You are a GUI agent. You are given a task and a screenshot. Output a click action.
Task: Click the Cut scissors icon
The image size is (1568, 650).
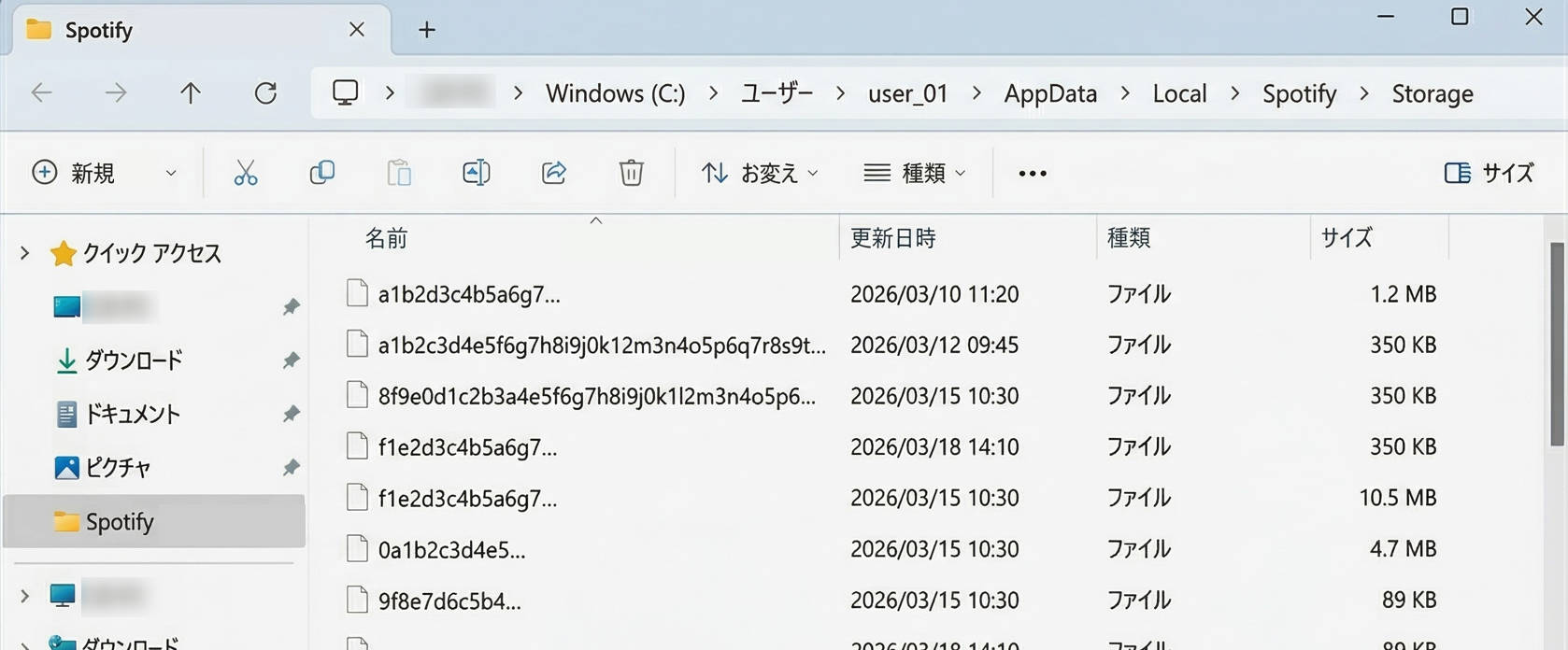pos(246,173)
